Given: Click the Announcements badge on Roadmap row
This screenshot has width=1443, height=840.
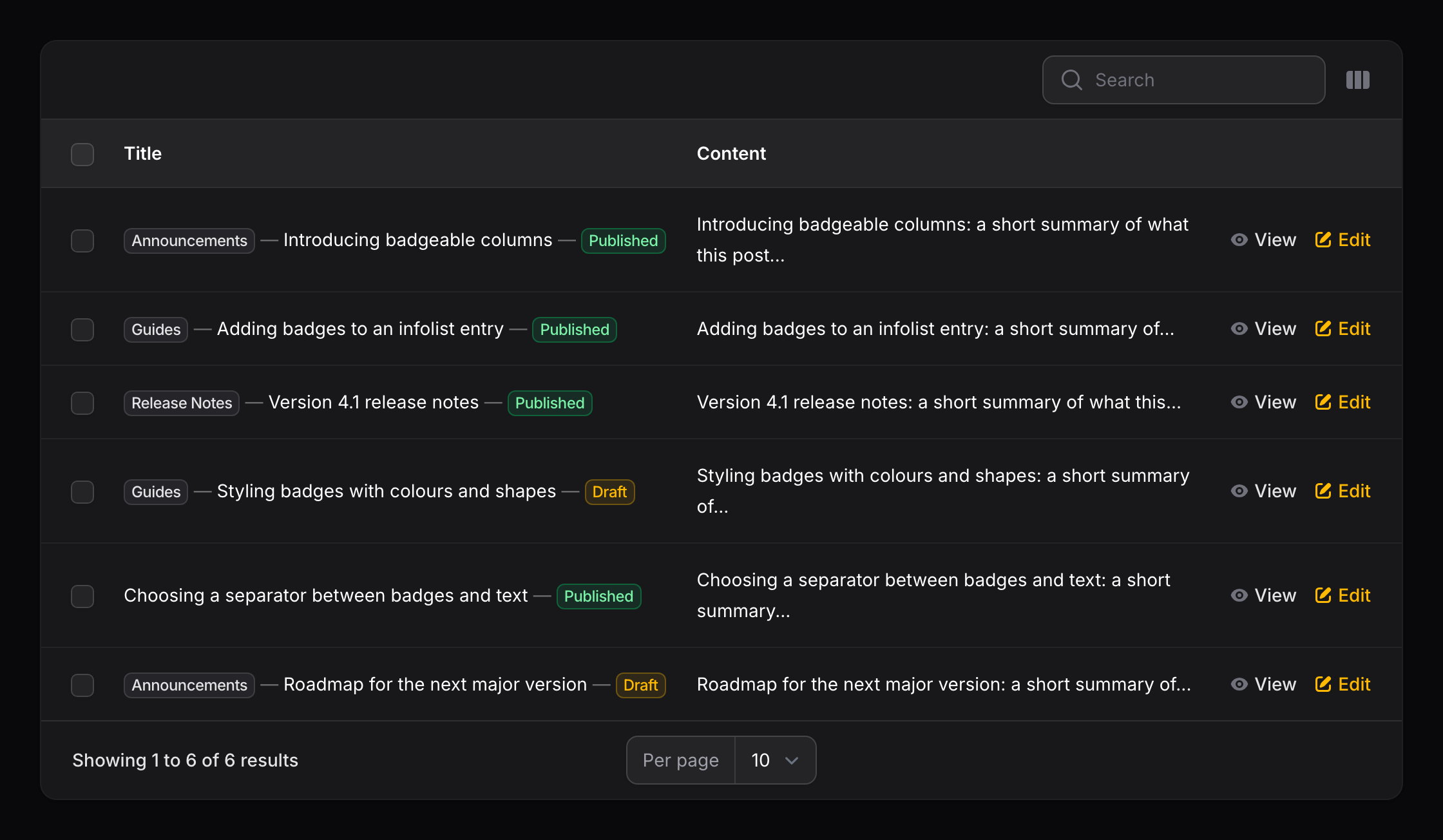Looking at the screenshot, I should (189, 685).
